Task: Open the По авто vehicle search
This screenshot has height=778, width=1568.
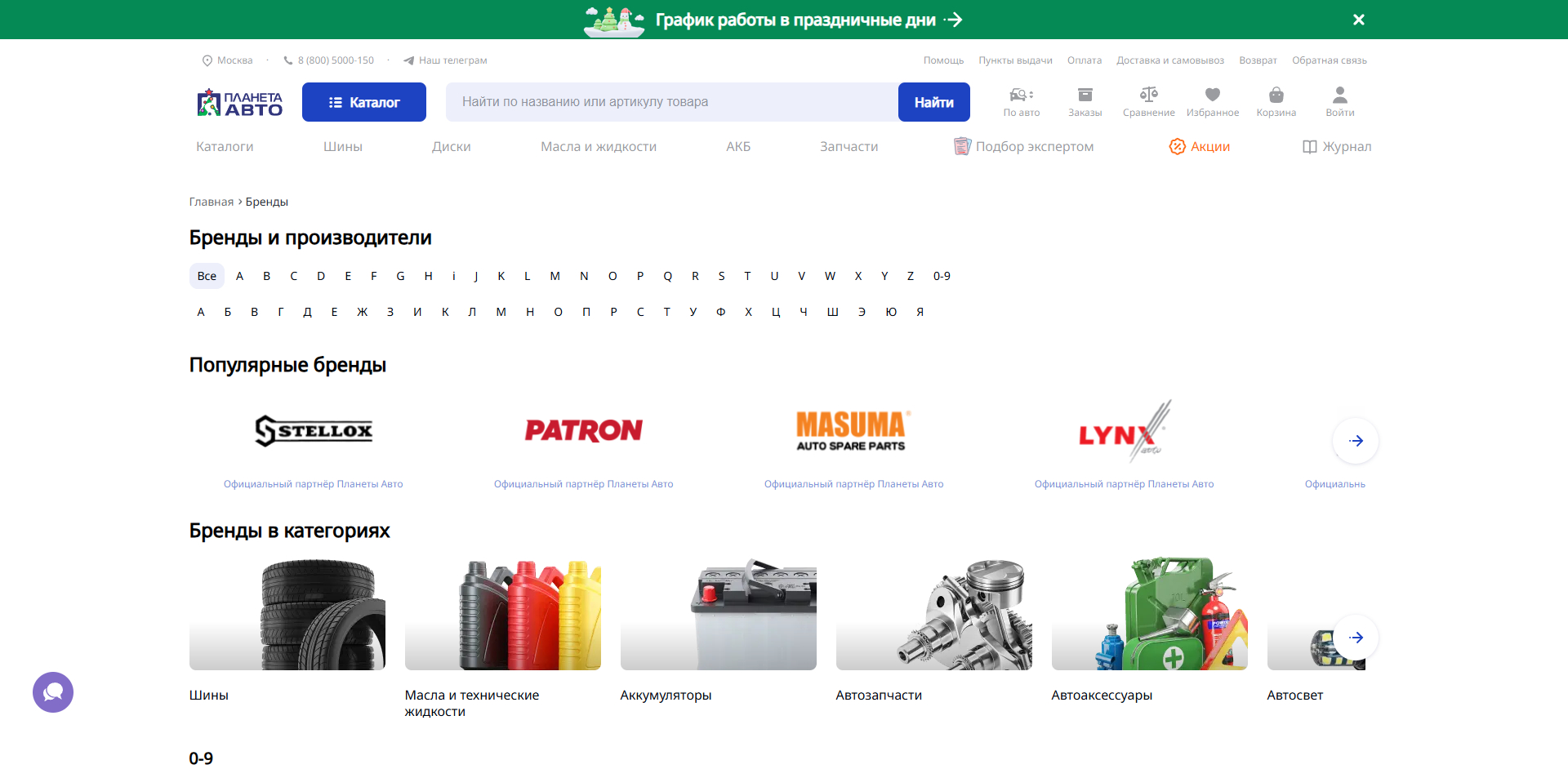Action: tap(1022, 101)
